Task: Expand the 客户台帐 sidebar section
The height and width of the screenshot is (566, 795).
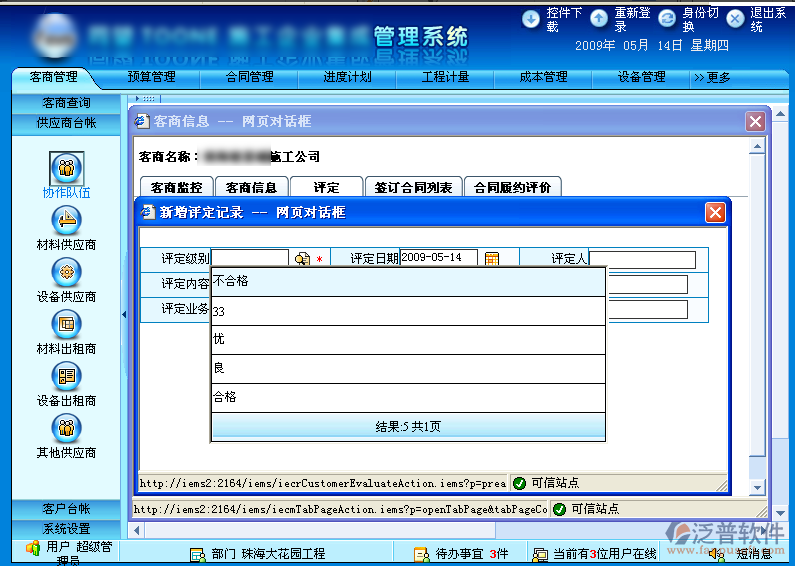Action: pos(66,509)
